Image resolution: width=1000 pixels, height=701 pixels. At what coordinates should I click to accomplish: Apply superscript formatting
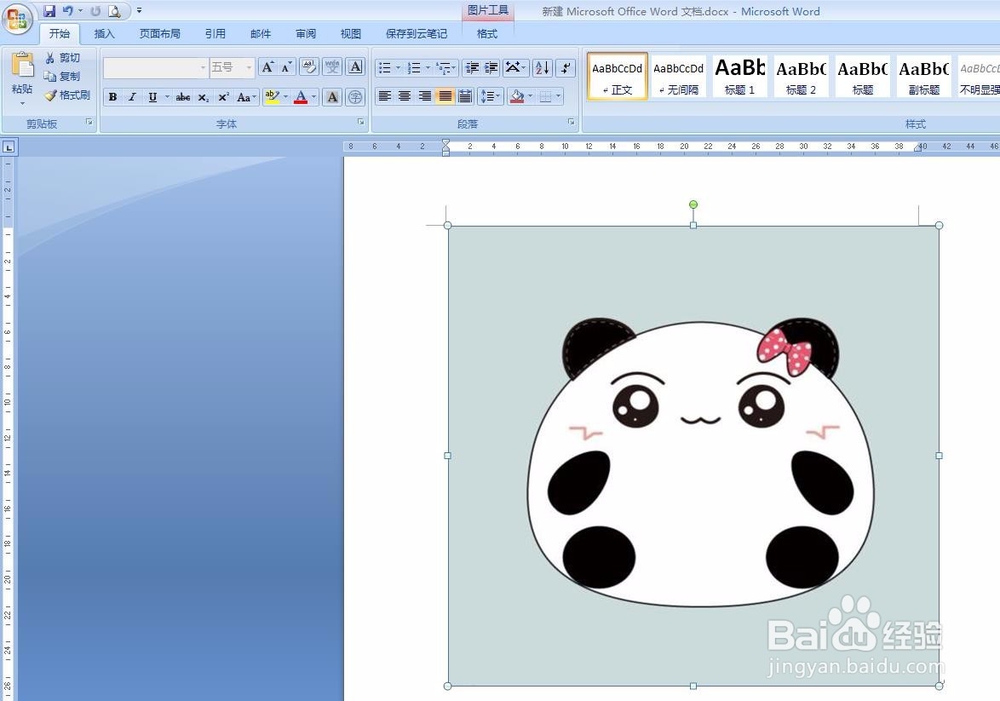pos(222,97)
